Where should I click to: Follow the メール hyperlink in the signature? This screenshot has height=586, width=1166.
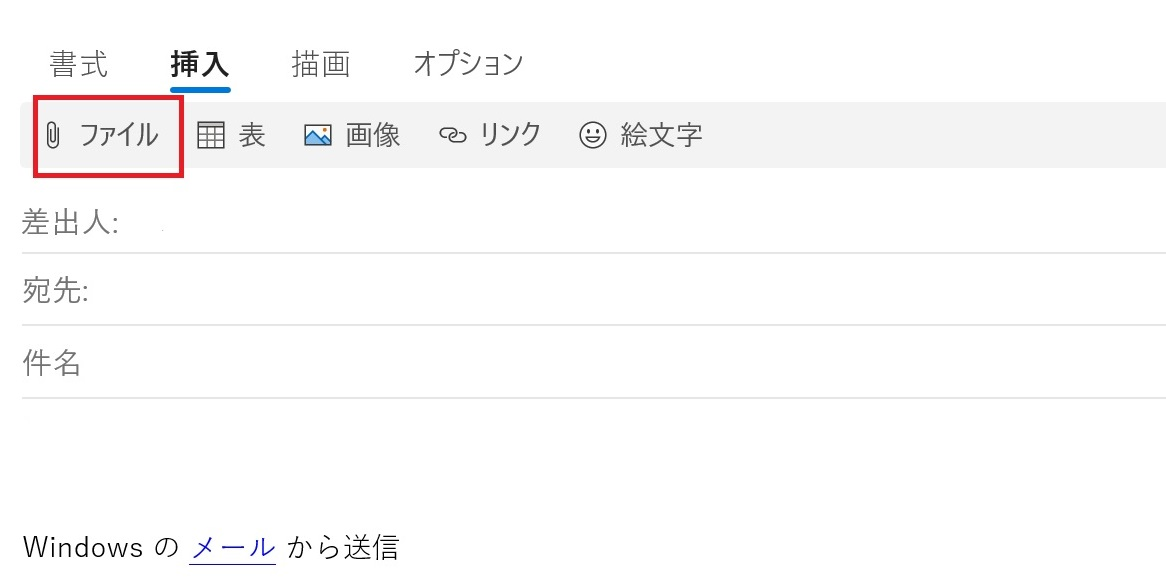coord(232,547)
